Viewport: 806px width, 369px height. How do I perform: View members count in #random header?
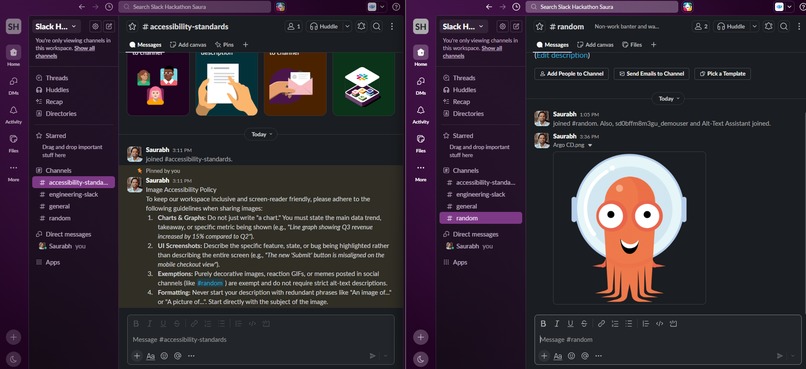point(700,26)
